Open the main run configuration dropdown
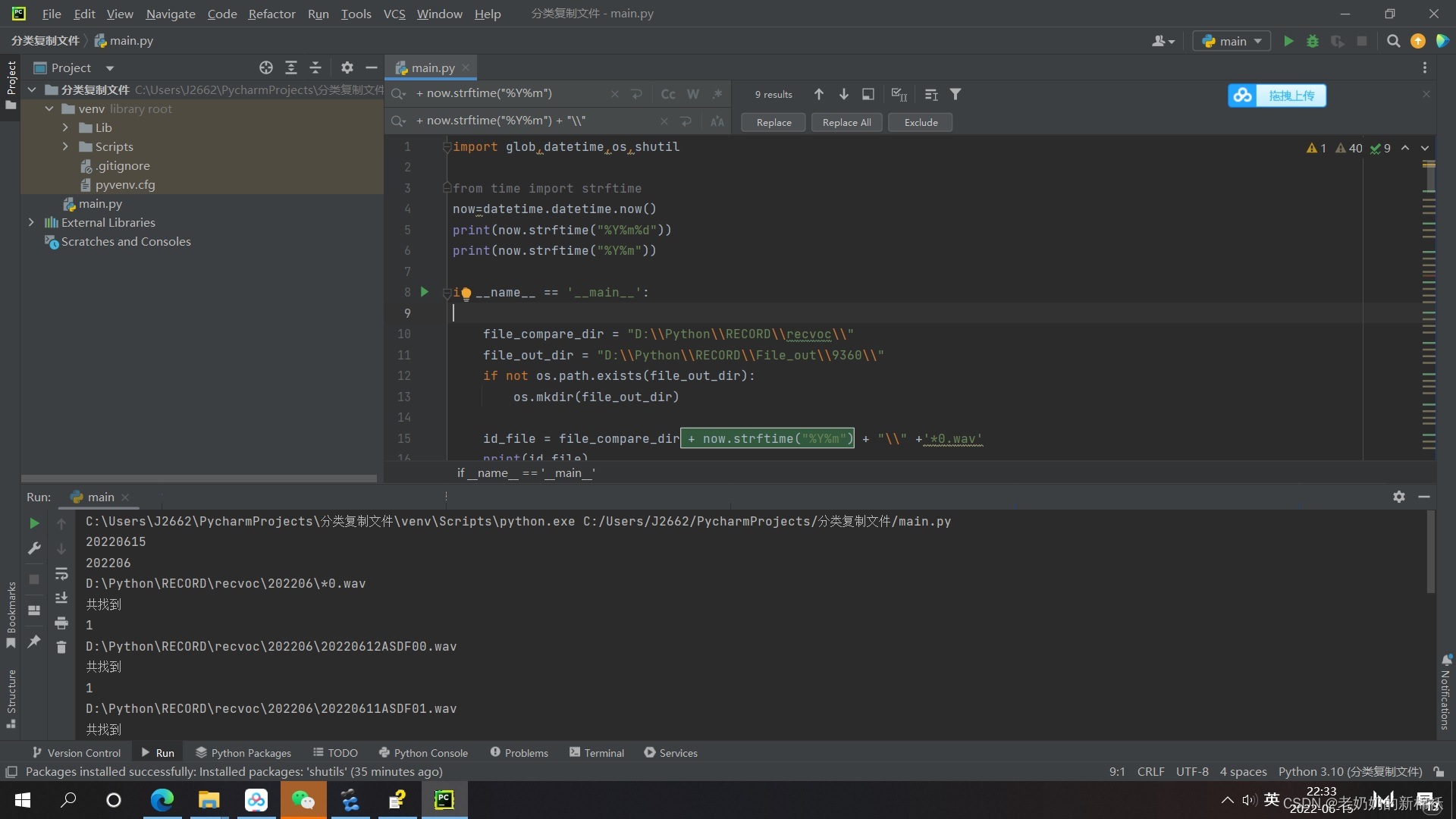1456x819 pixels. tap(1232, 41)
